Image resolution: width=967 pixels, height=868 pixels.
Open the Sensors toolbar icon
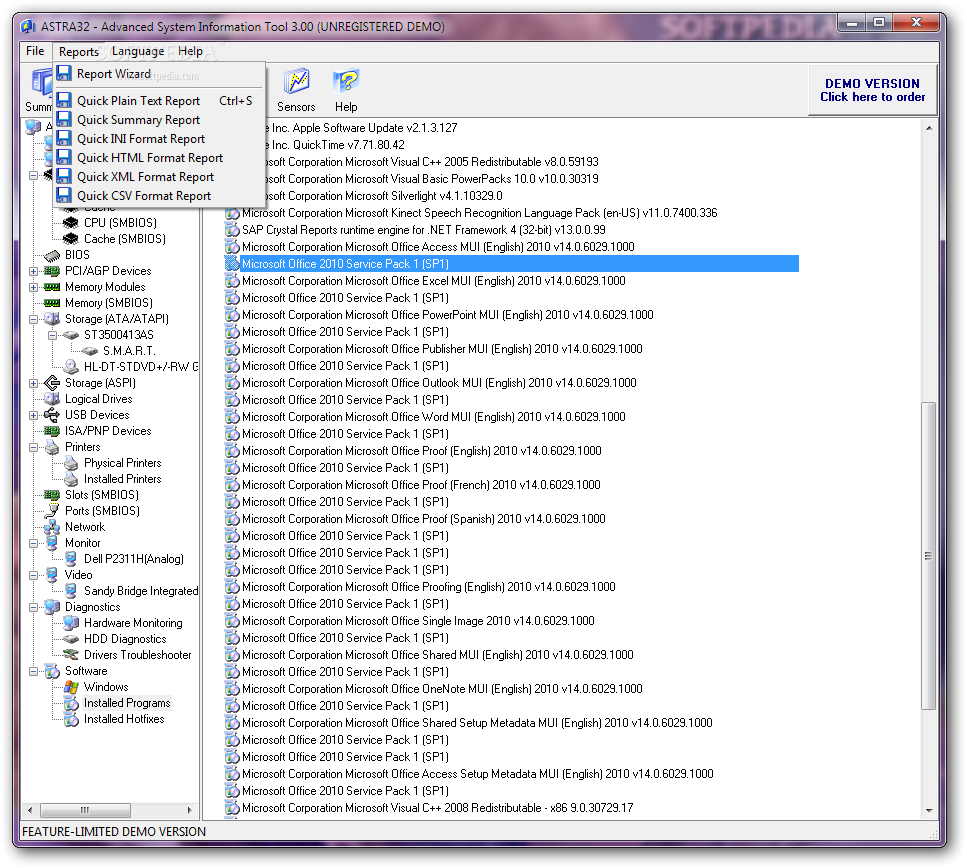pos(297,81)
